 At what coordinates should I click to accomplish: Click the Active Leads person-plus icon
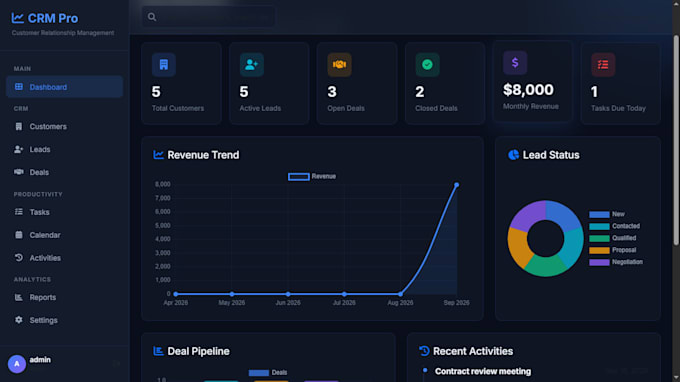pyautogui.click(x=252, y=65)
